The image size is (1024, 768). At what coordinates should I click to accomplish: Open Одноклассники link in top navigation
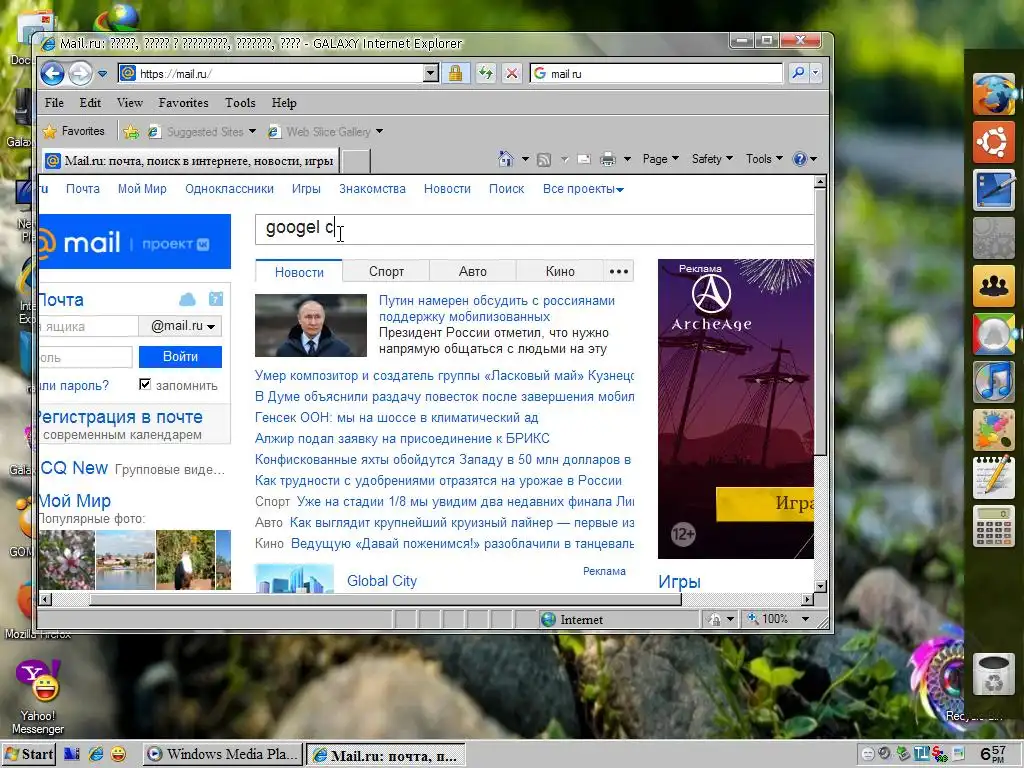point(229,189)
